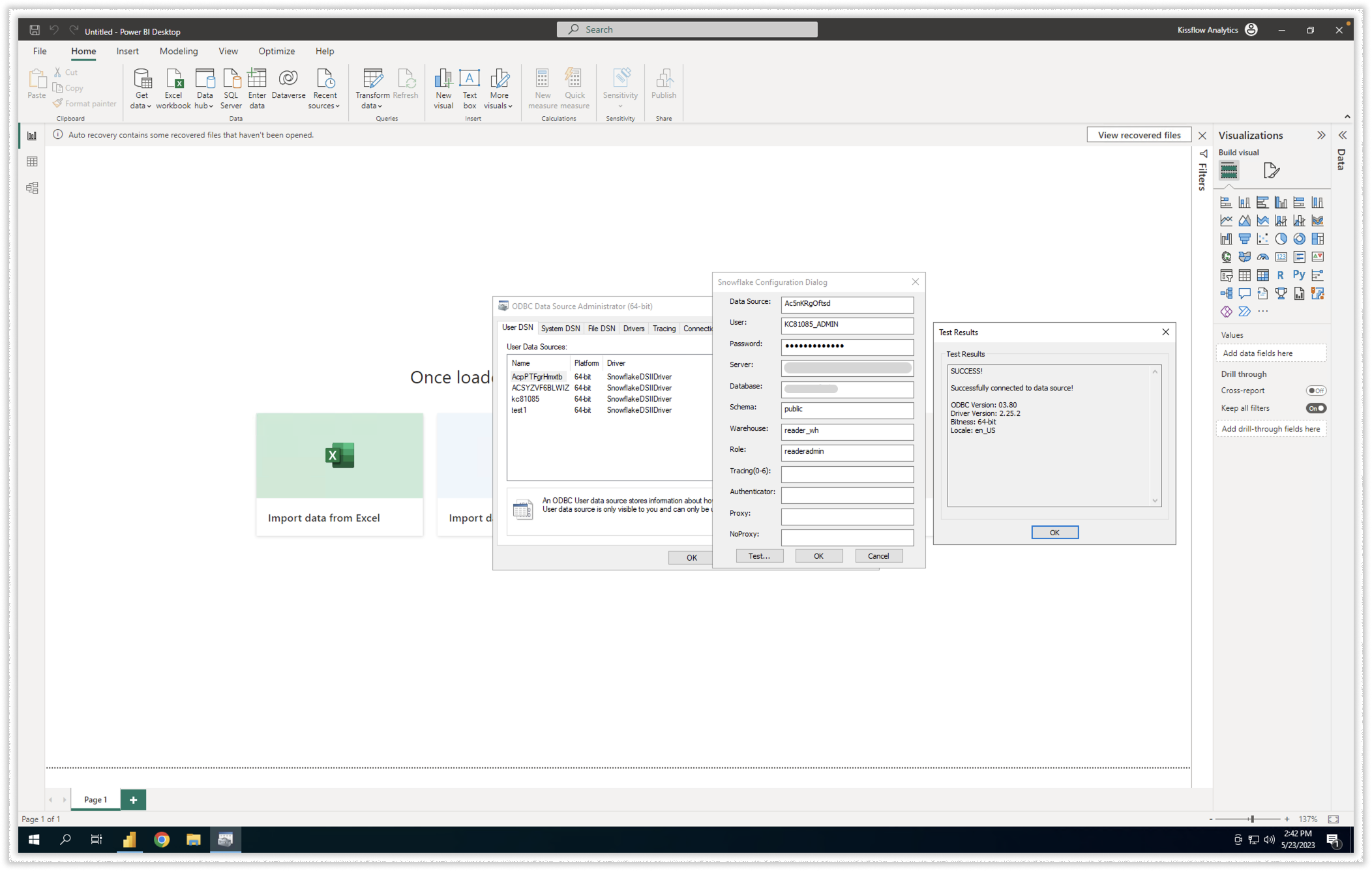Click Cancel in Snowflake Configuration Dialog
The image size is (1372, 871).
pyautogui.click(x=878, y=556)
